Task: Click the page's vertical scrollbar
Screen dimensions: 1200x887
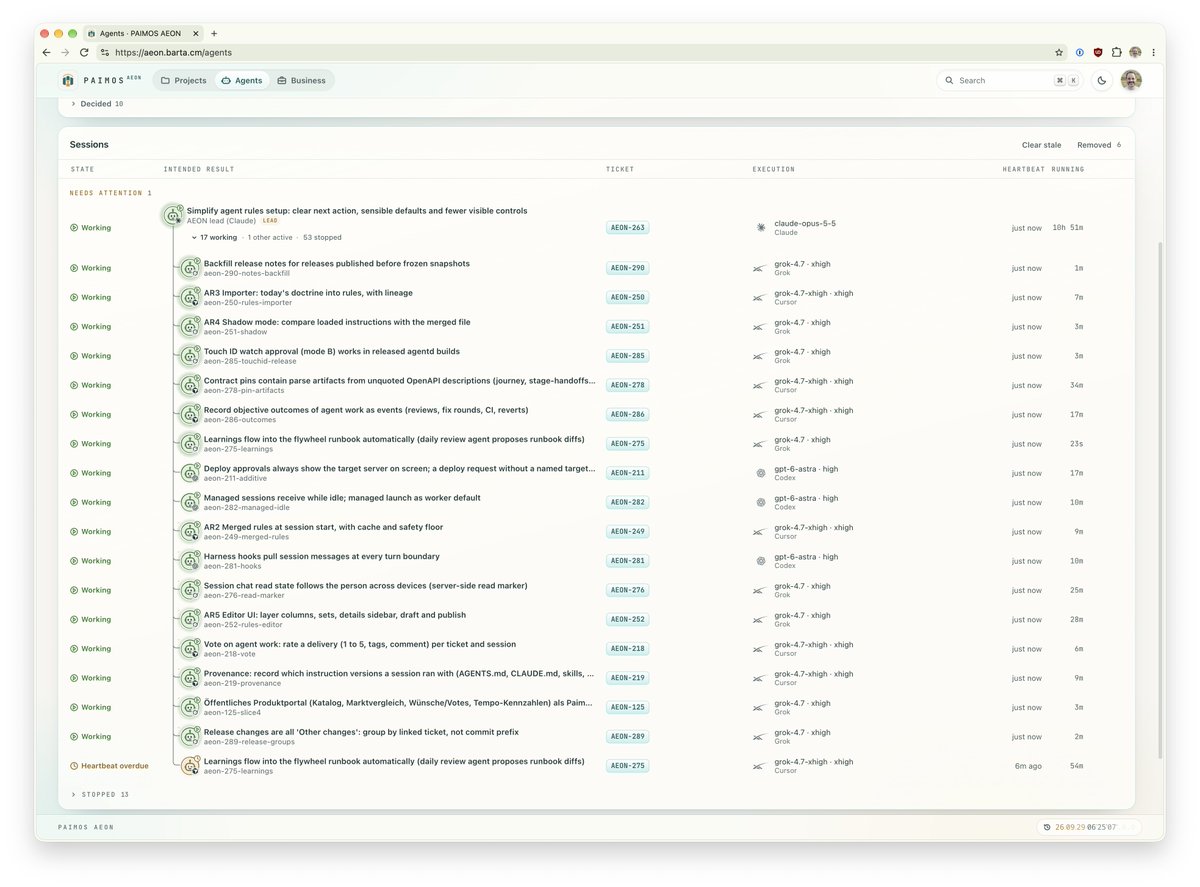Action: click(x=1160, y=500)
